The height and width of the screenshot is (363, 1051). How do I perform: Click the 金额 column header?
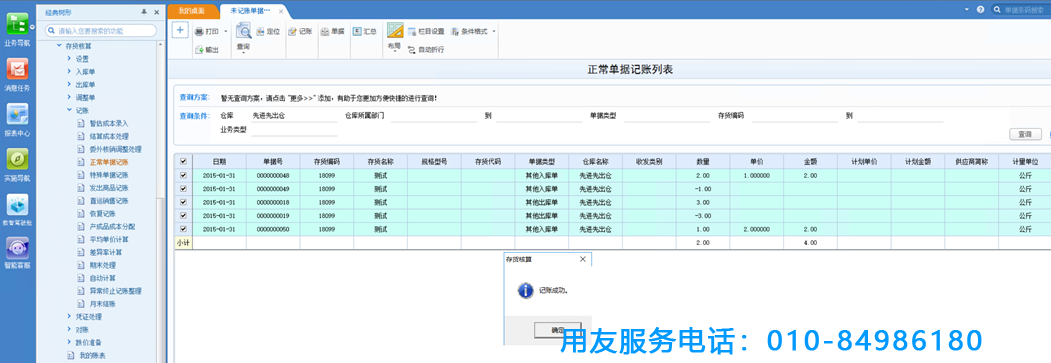coord(810,161)
